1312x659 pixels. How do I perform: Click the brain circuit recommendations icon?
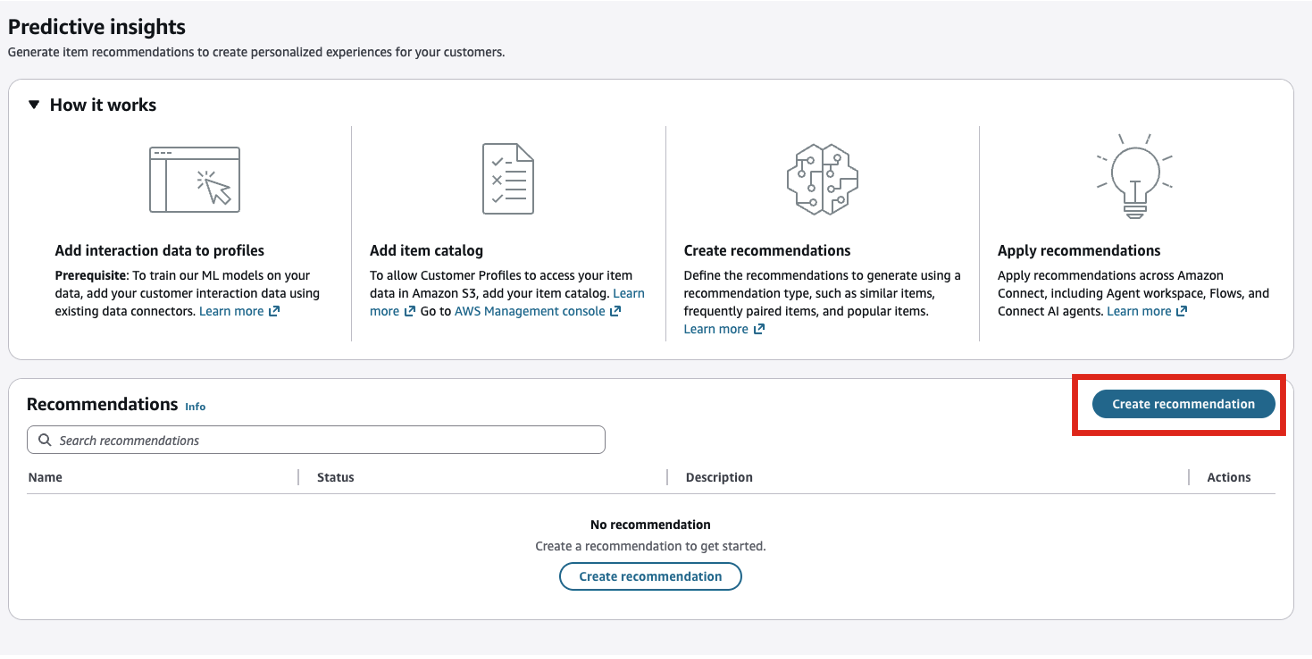point(822,179)
